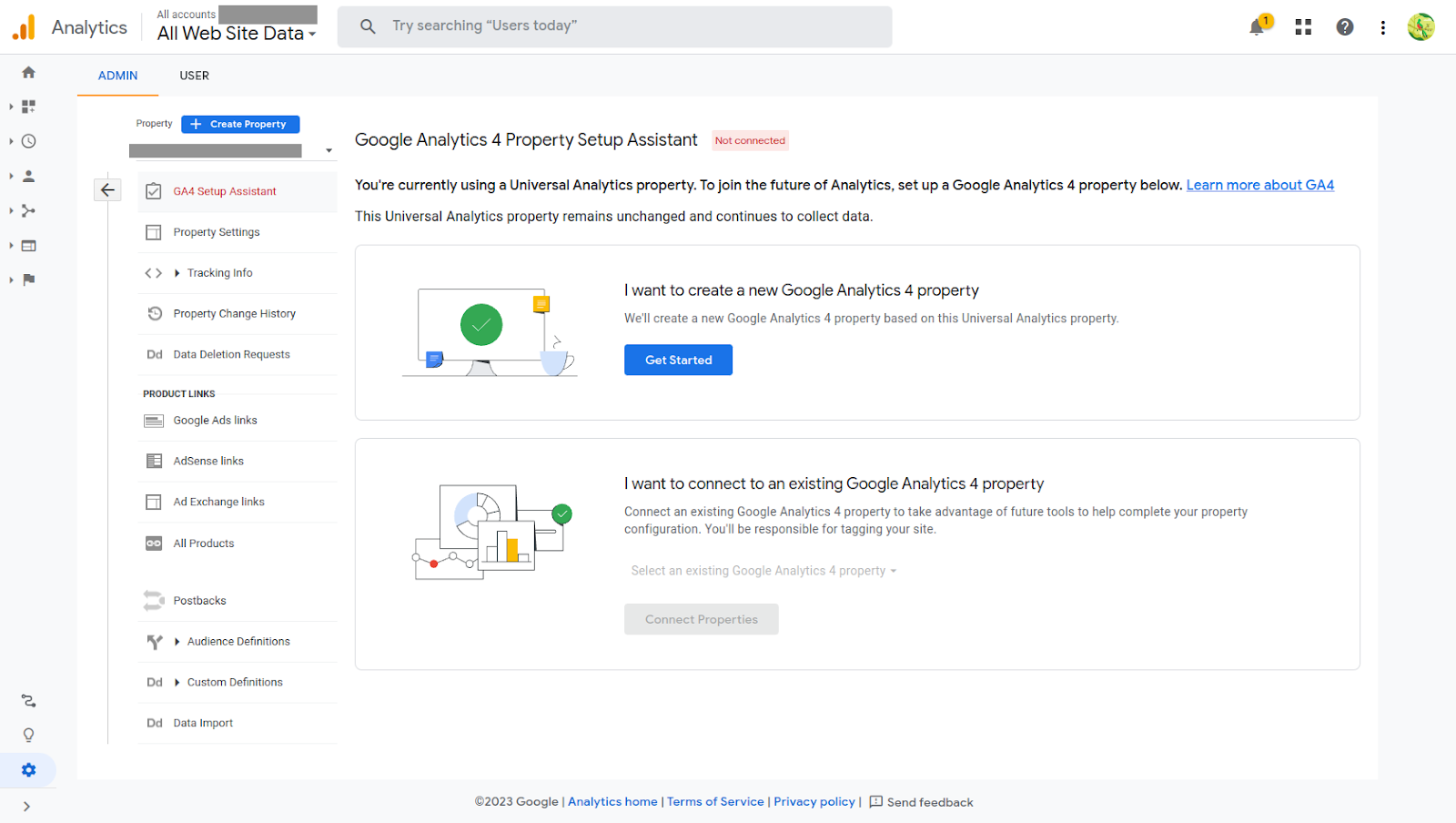Click the Not connected status badge
Image resolution: width=1456 pixels, height=823 pixels.
point(750,140)
